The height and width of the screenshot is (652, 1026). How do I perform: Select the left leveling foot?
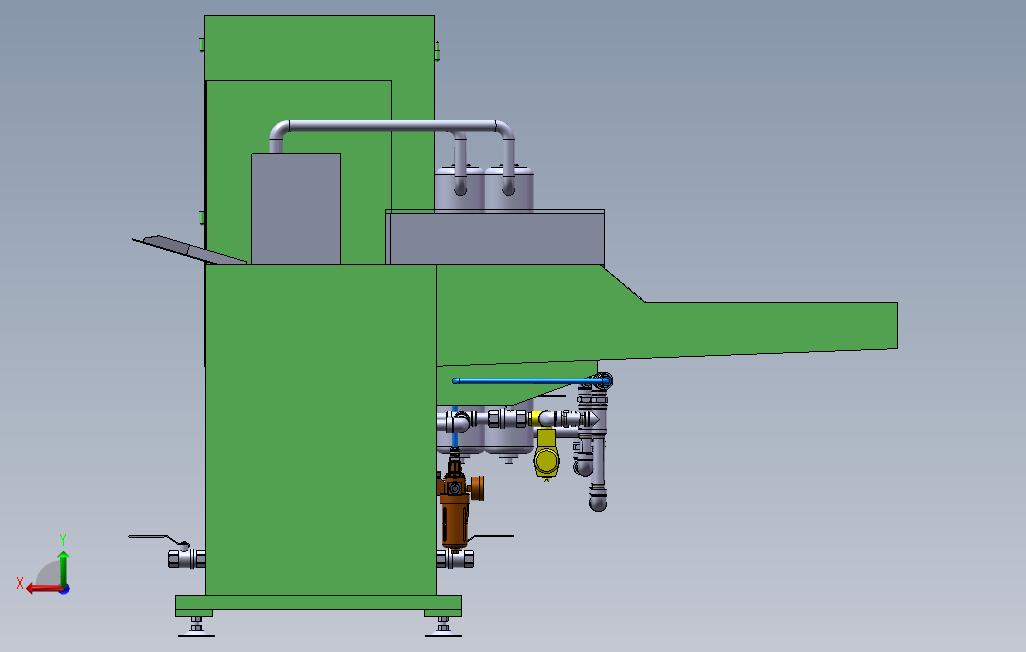pos(196,626)
